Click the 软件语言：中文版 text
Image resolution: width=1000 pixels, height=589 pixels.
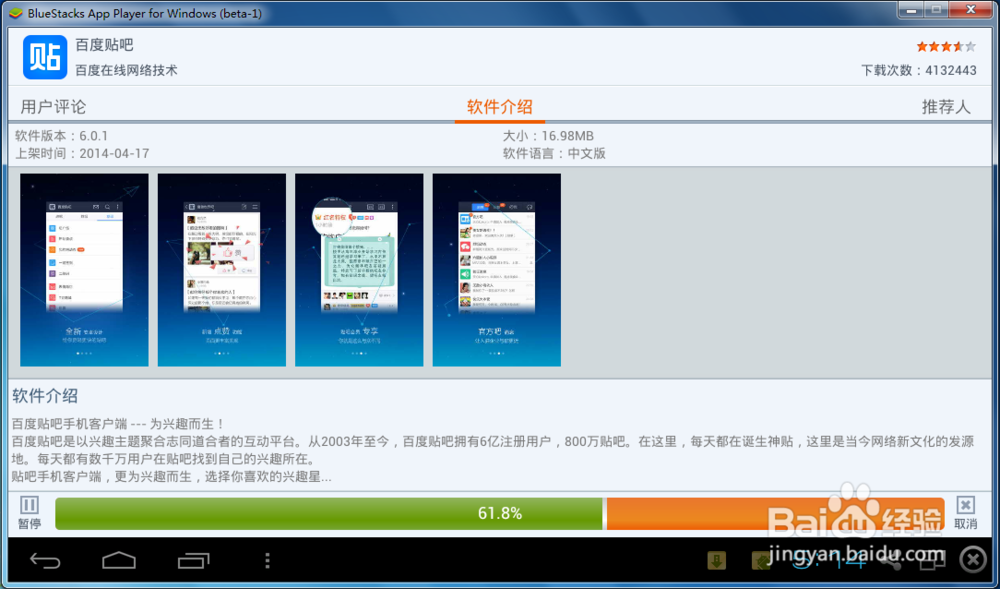(x=554, y=154)
